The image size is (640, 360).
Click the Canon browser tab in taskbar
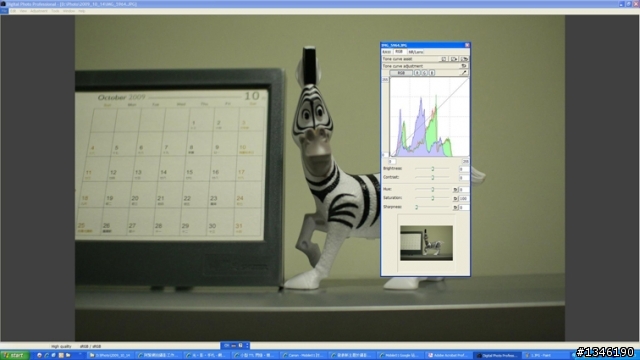coord(304,356)
